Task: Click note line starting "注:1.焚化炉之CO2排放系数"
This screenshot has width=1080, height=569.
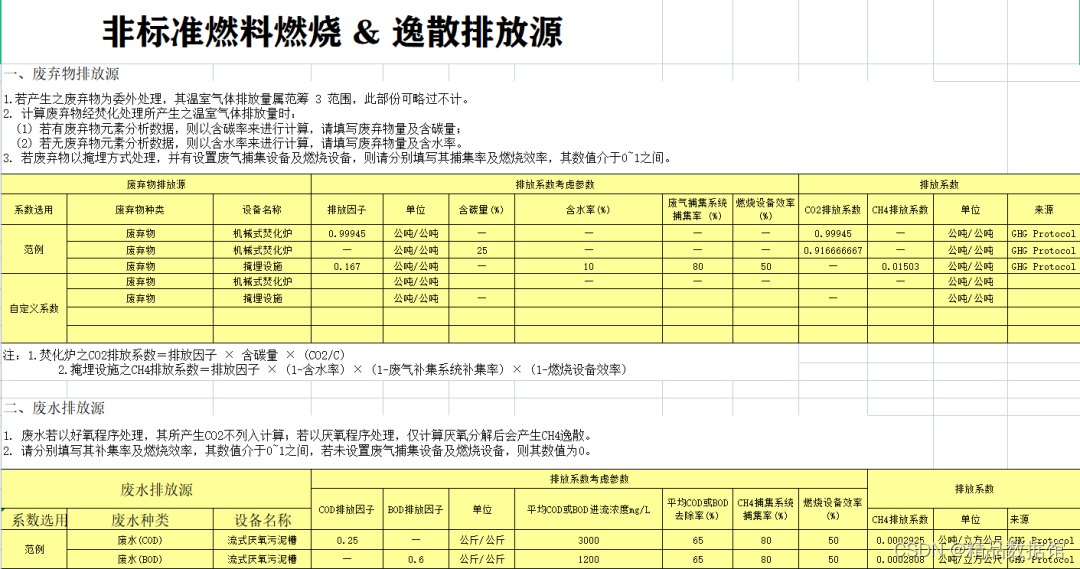Action: [174, 355]
